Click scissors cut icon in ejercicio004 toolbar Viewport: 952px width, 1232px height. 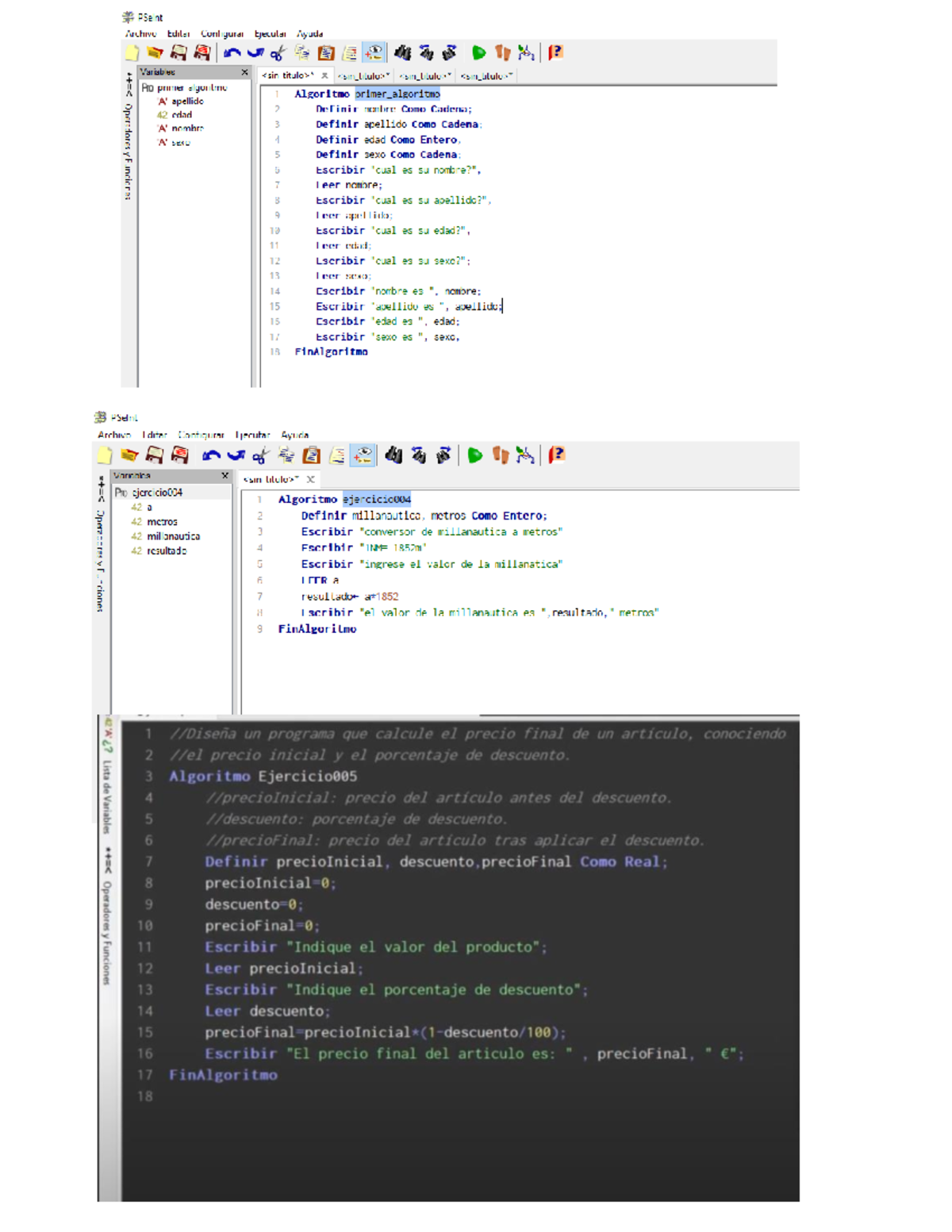click(259, 456)
